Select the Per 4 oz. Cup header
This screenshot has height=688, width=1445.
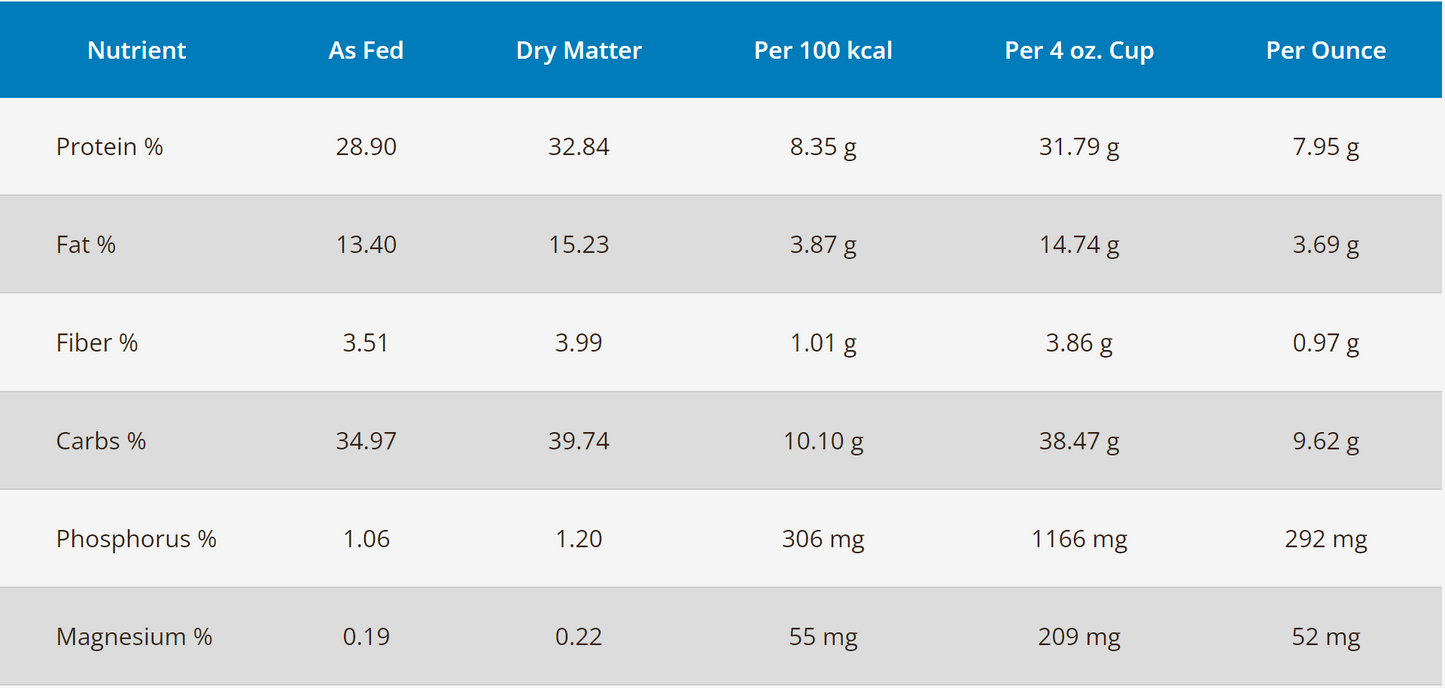click(x=1079, y=51)
